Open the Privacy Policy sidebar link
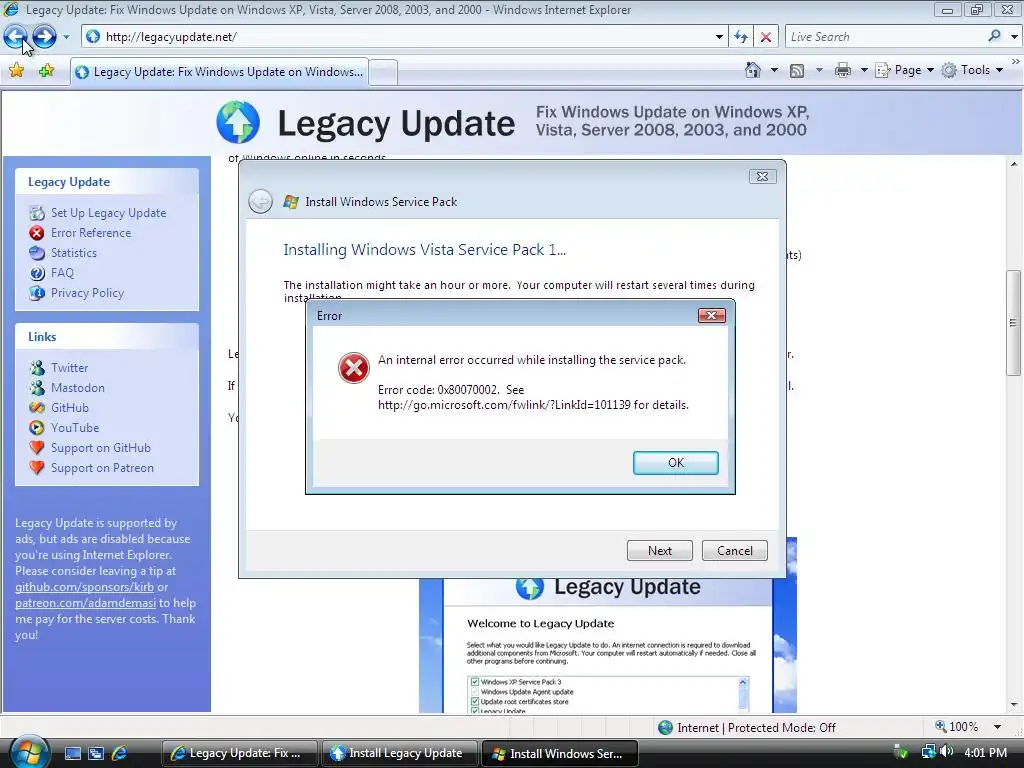1024x768 pixels. (88, 293)
